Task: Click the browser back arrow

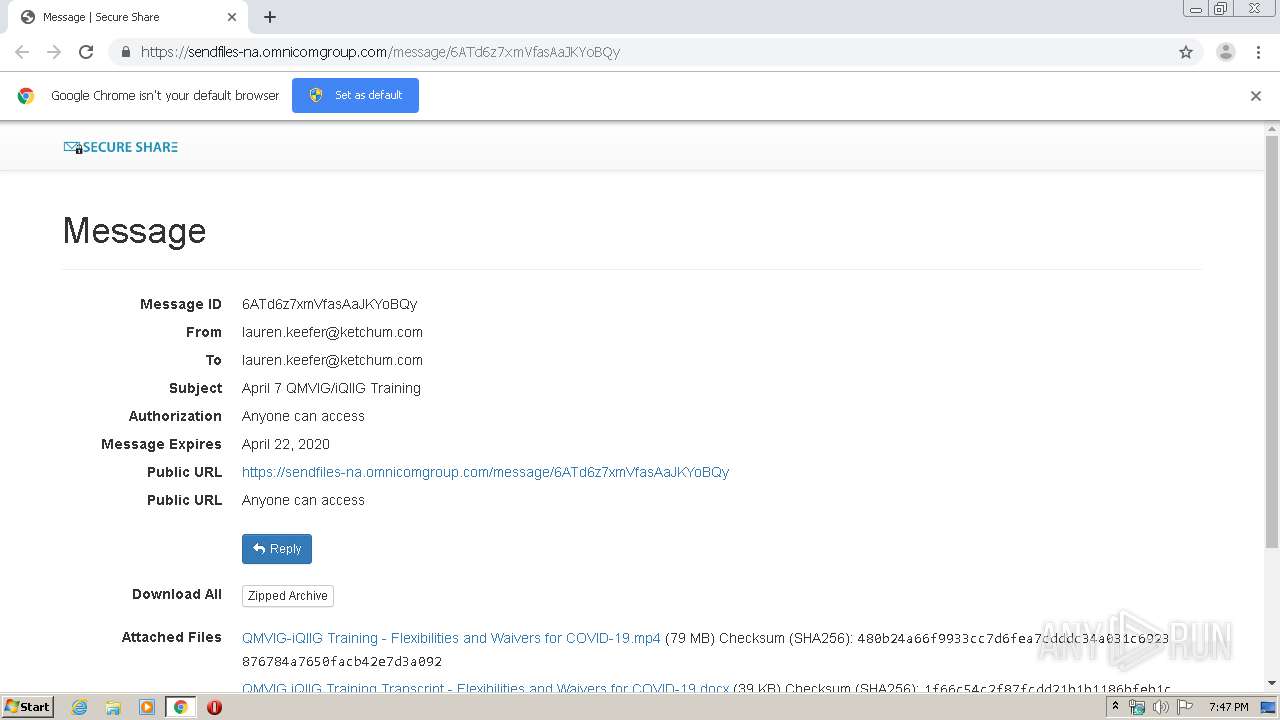Action: click(x=22, y=52)
